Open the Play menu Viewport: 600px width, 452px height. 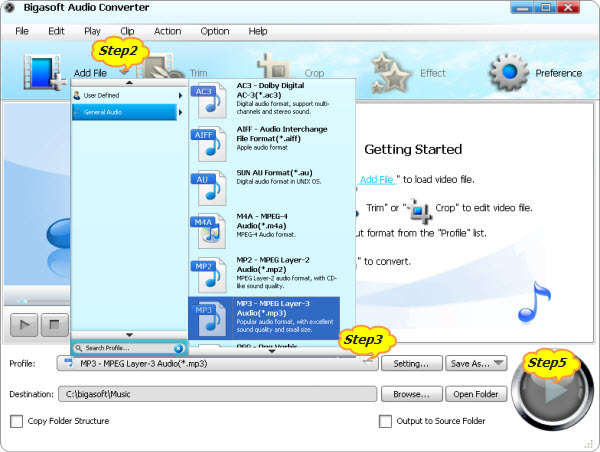coord(92,31)
